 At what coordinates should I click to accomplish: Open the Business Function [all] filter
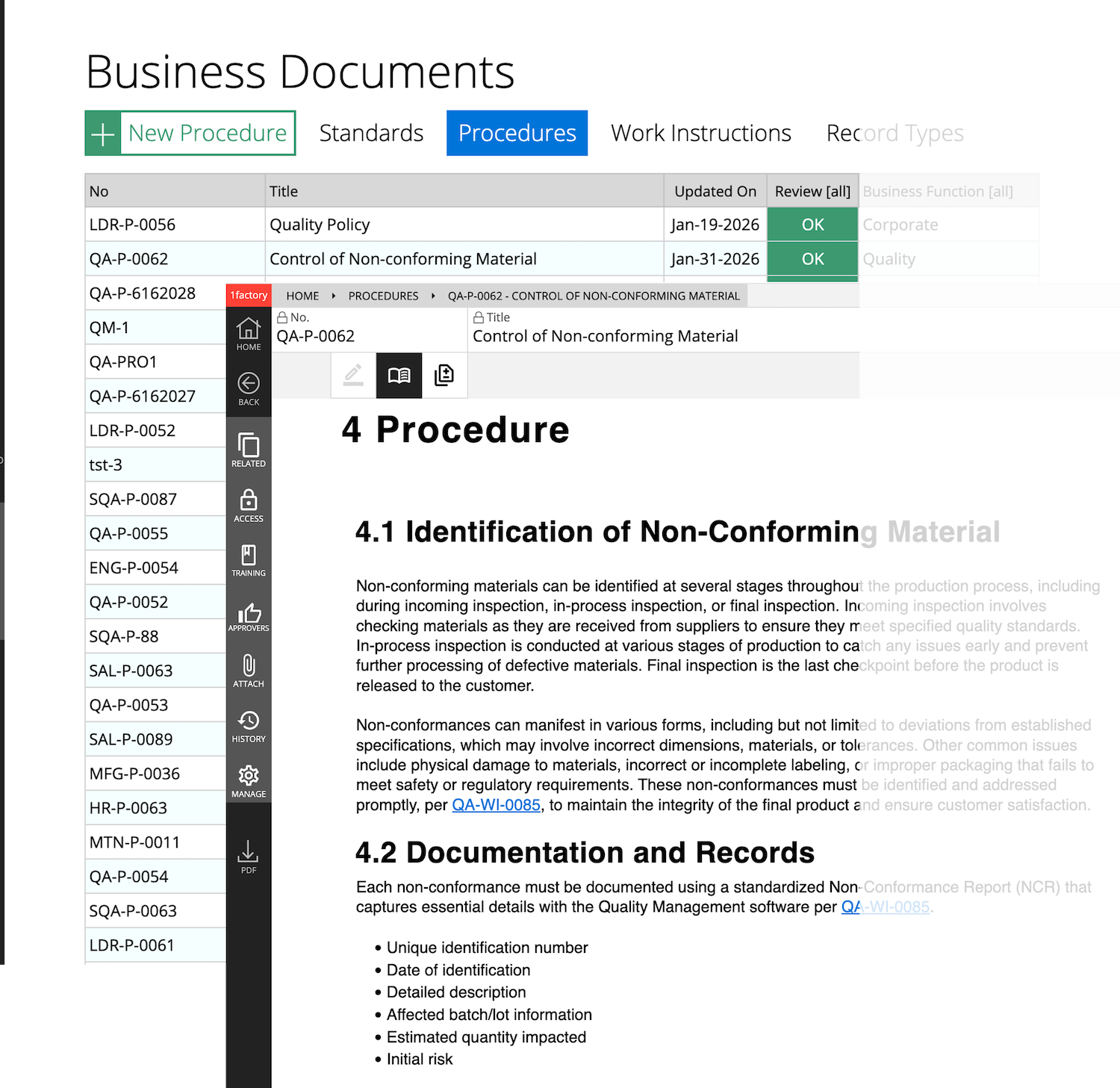pyautogui.click(x=938, y=191)
